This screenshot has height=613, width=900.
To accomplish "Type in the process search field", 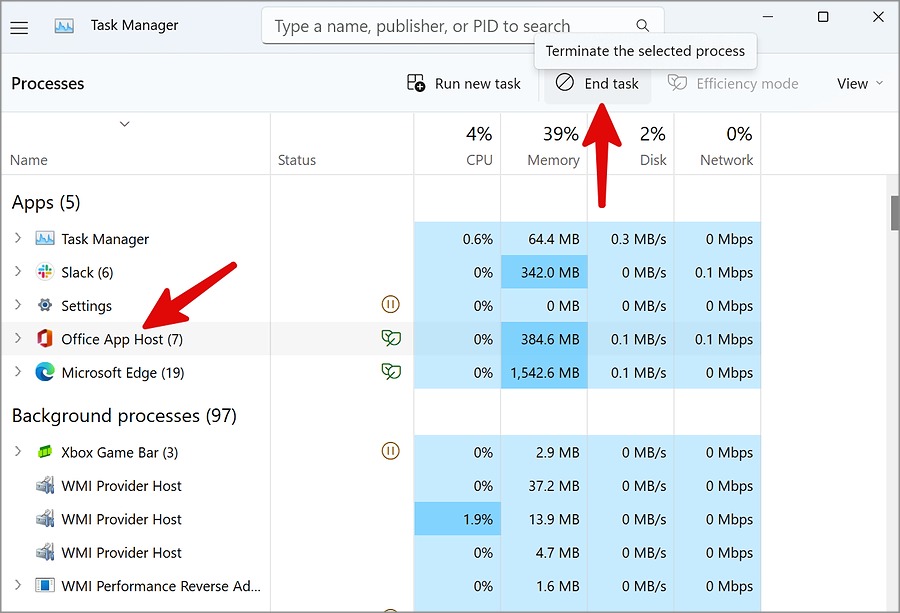I will pos(450,27).
